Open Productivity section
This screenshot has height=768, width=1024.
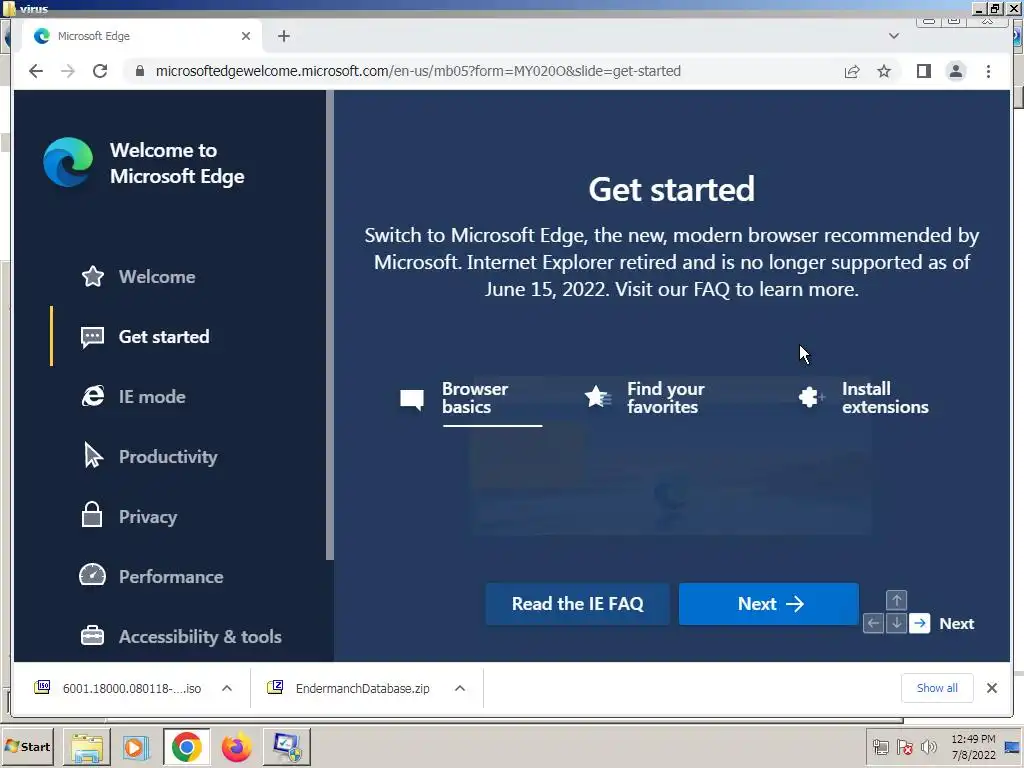coord(150,456)
